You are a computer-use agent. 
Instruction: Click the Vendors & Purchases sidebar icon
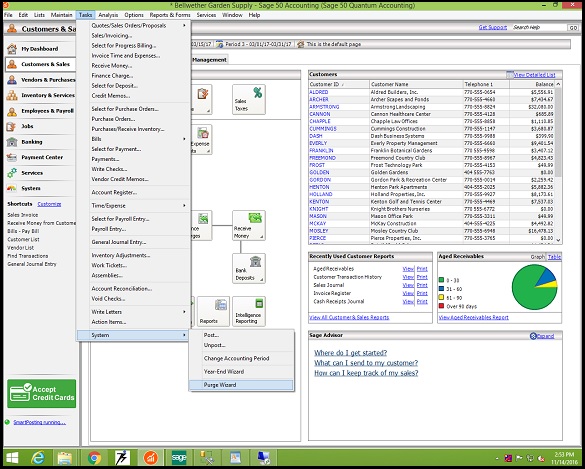(12, 80)
